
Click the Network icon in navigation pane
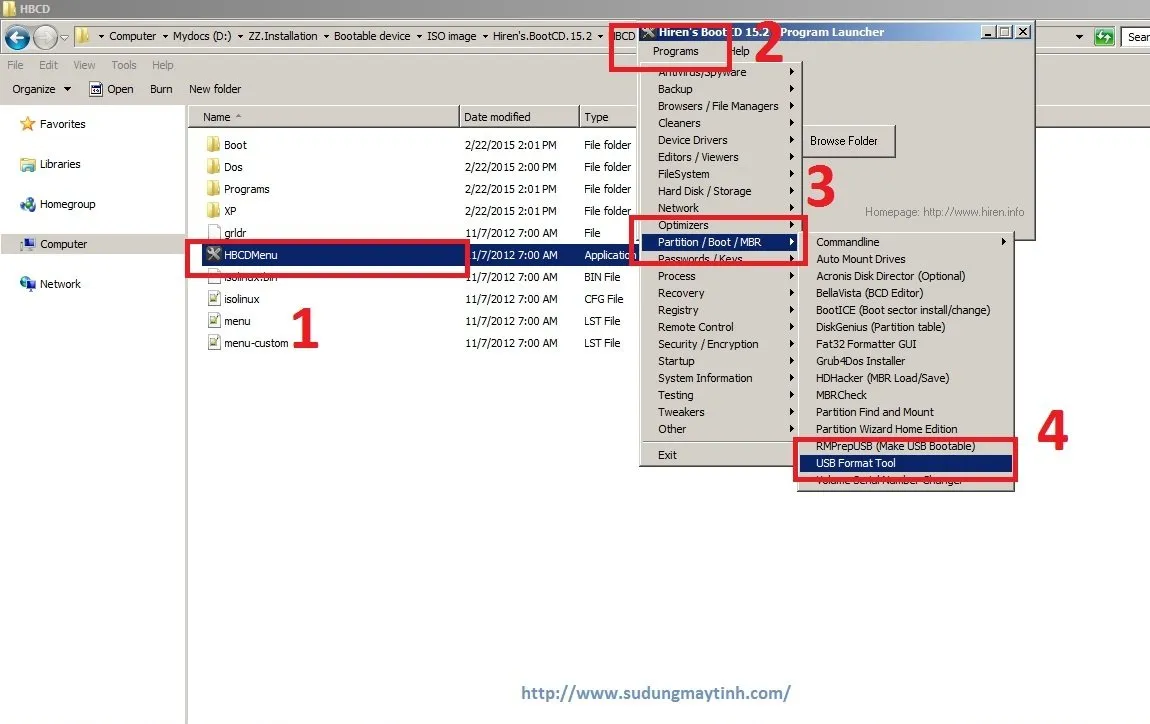(x=27, y=284)
